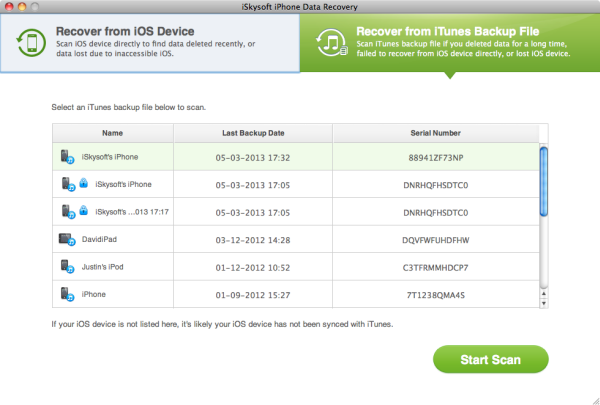The height and width of the screenshot is (405, 600).
Task: Select the DavidiPad backup row
Action: click(296, 239)
